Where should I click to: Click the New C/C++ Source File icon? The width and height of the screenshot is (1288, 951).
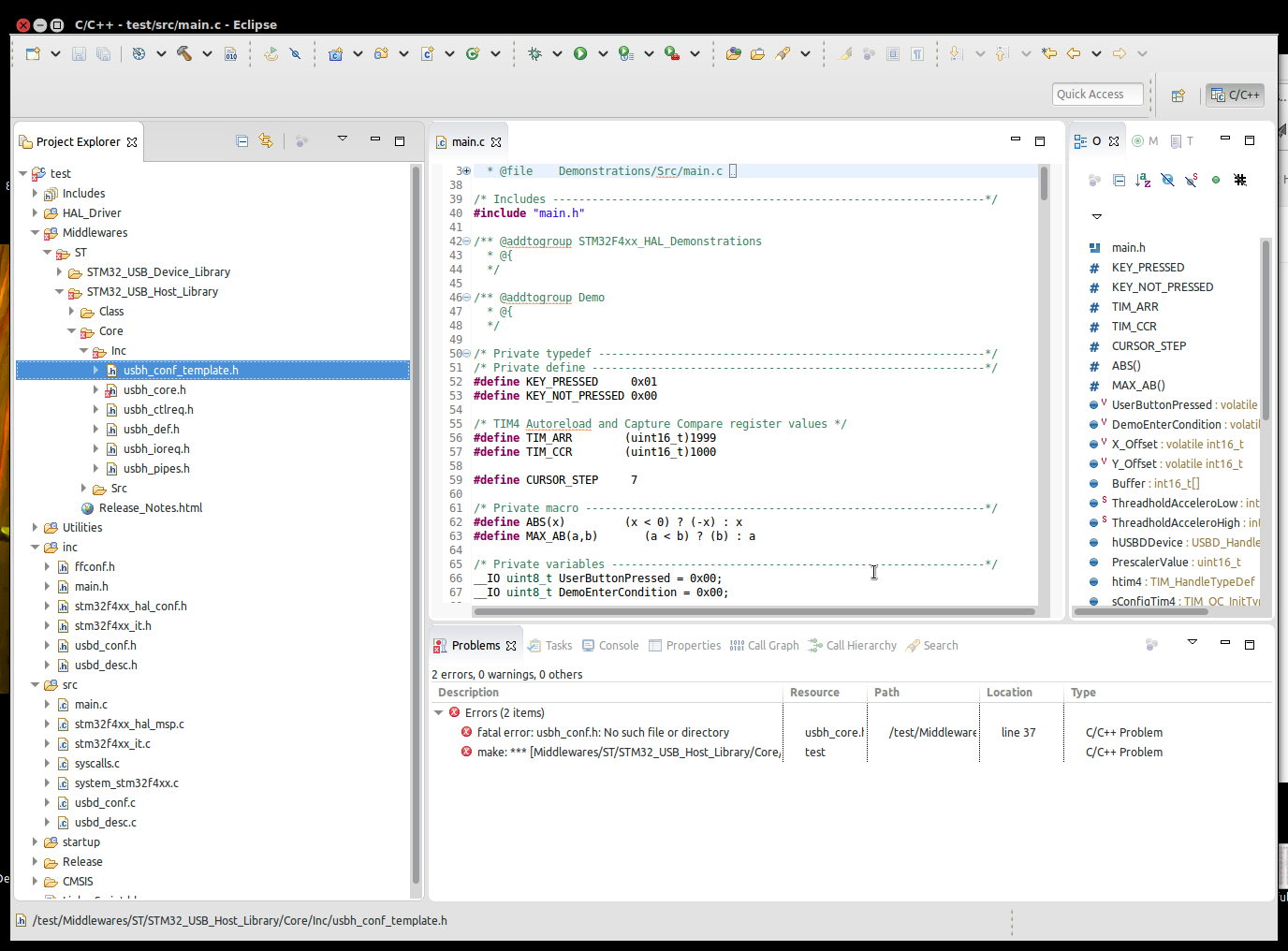[427, 53]
